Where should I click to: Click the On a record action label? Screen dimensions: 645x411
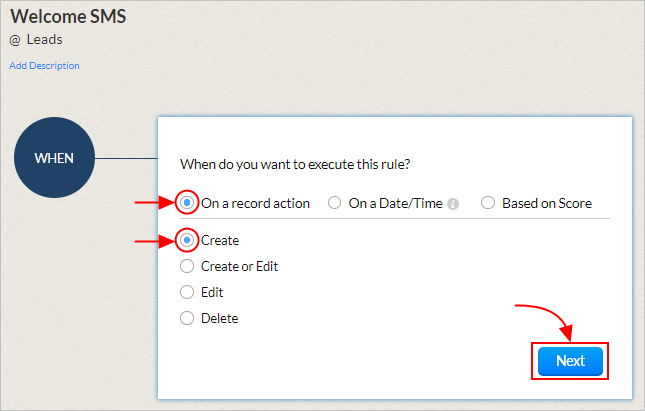[x=255, y=203]
